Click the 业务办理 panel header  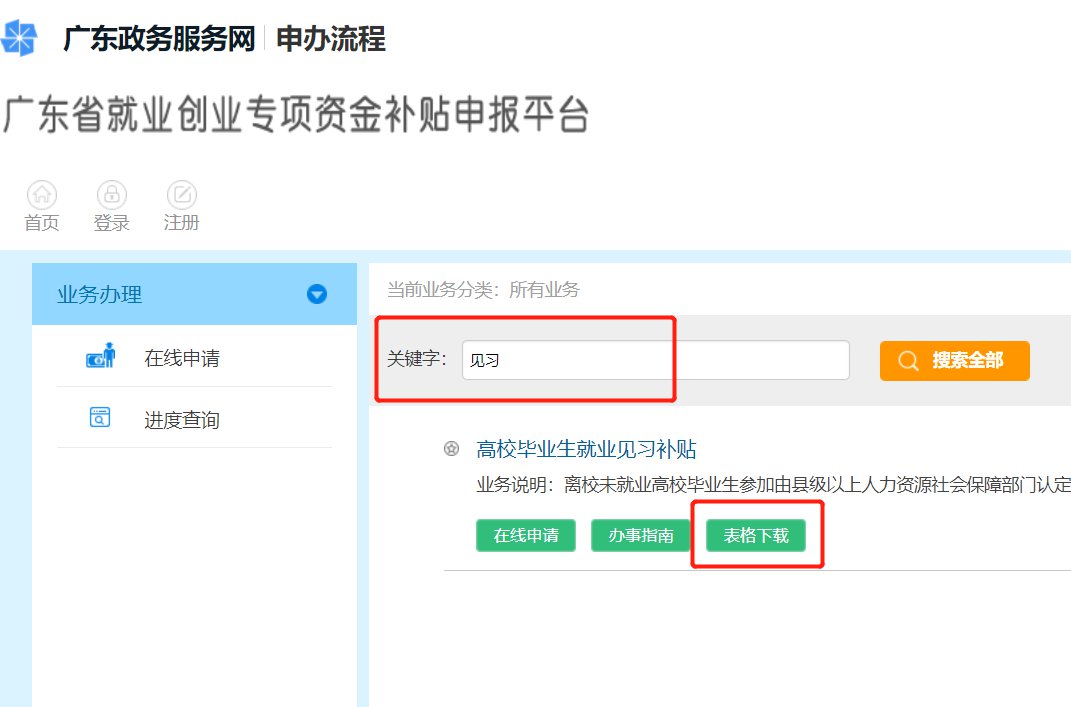pos(195,294)
